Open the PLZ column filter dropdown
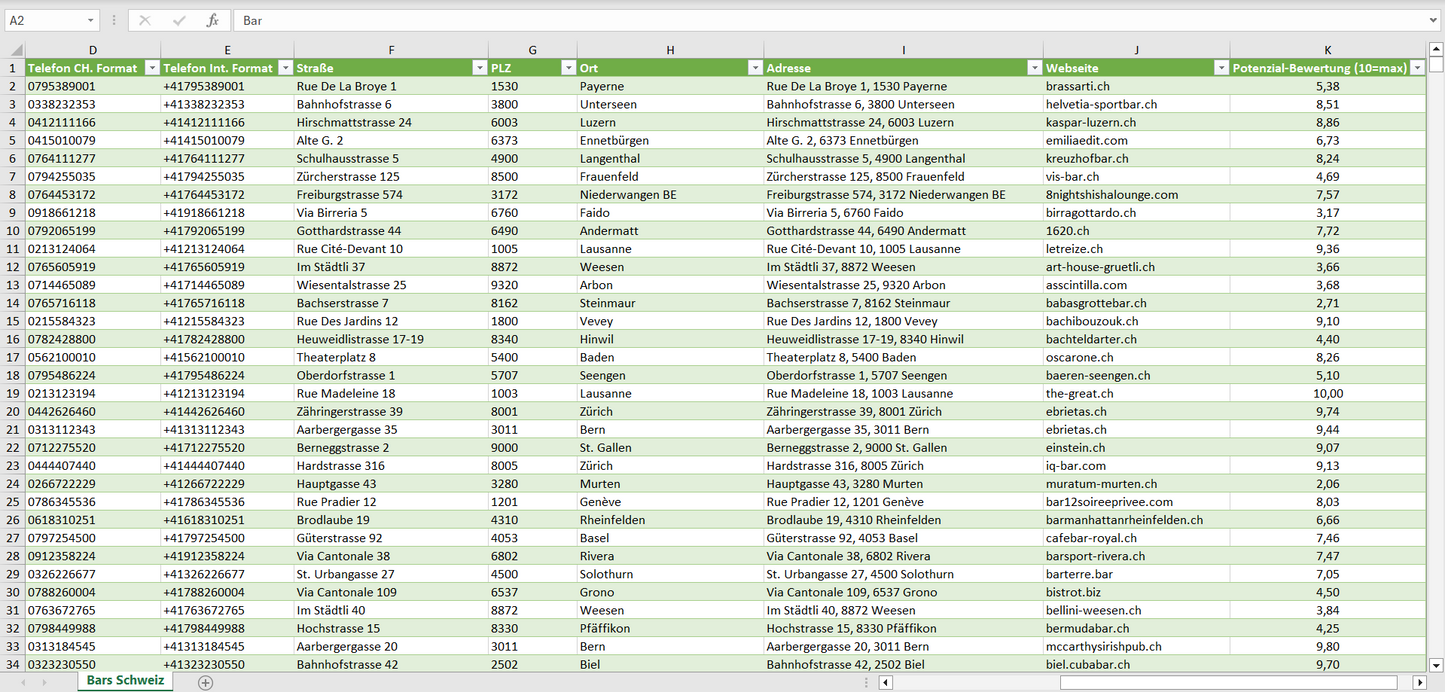Viewport: 1445px width, 692px height. pos(567,68)
